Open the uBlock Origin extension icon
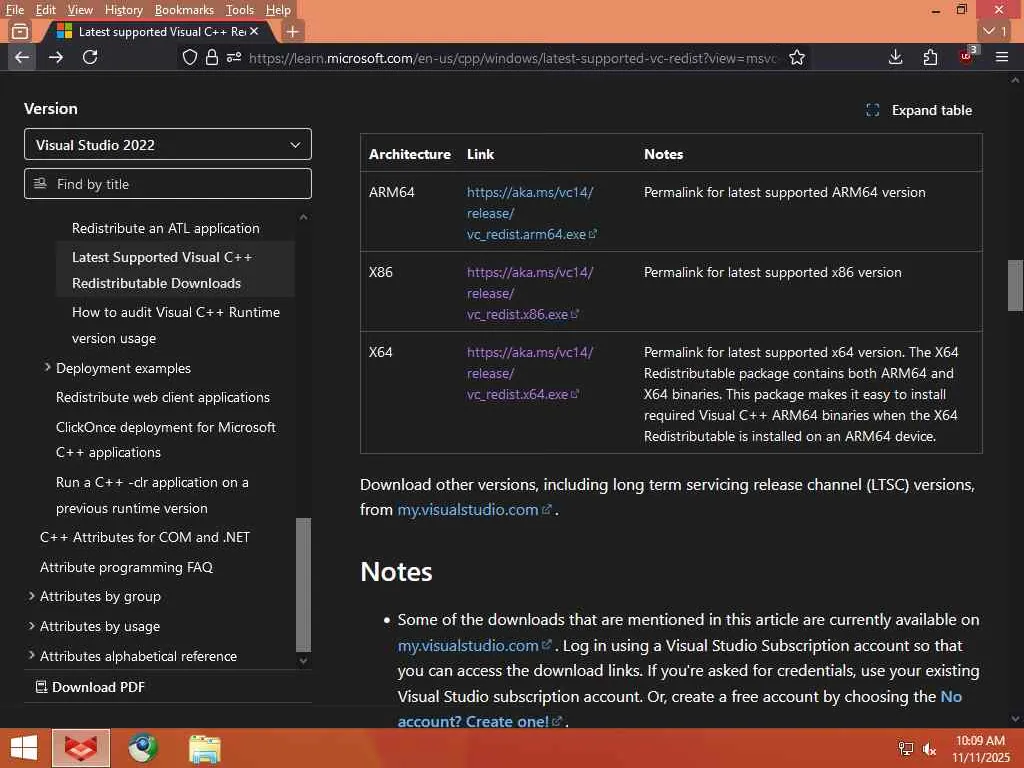 967,56
